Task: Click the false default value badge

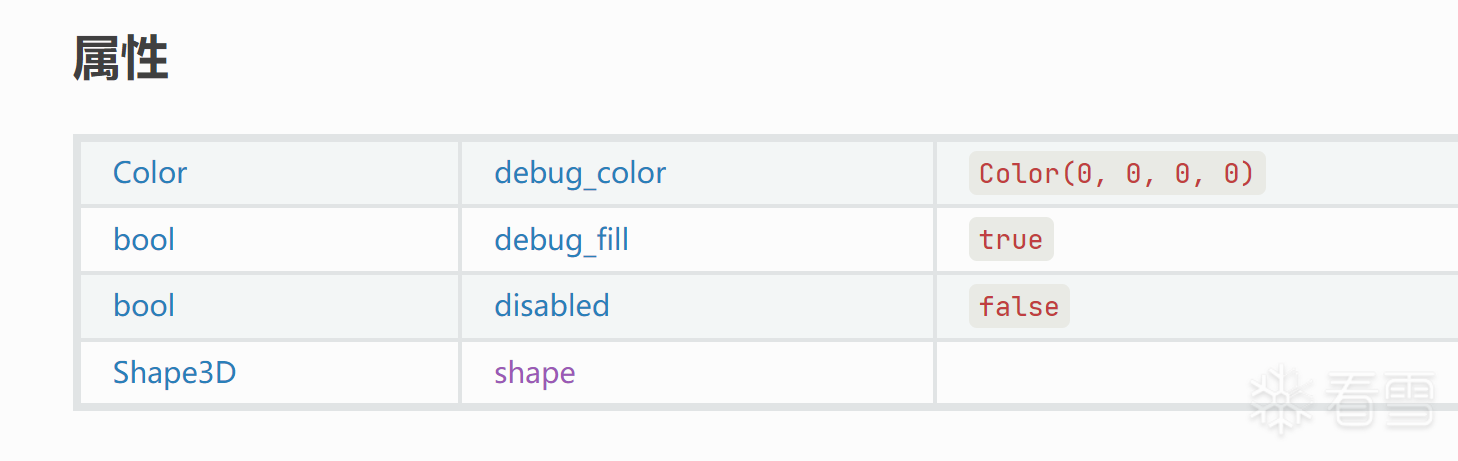Action: click(x=1019, y=306)
